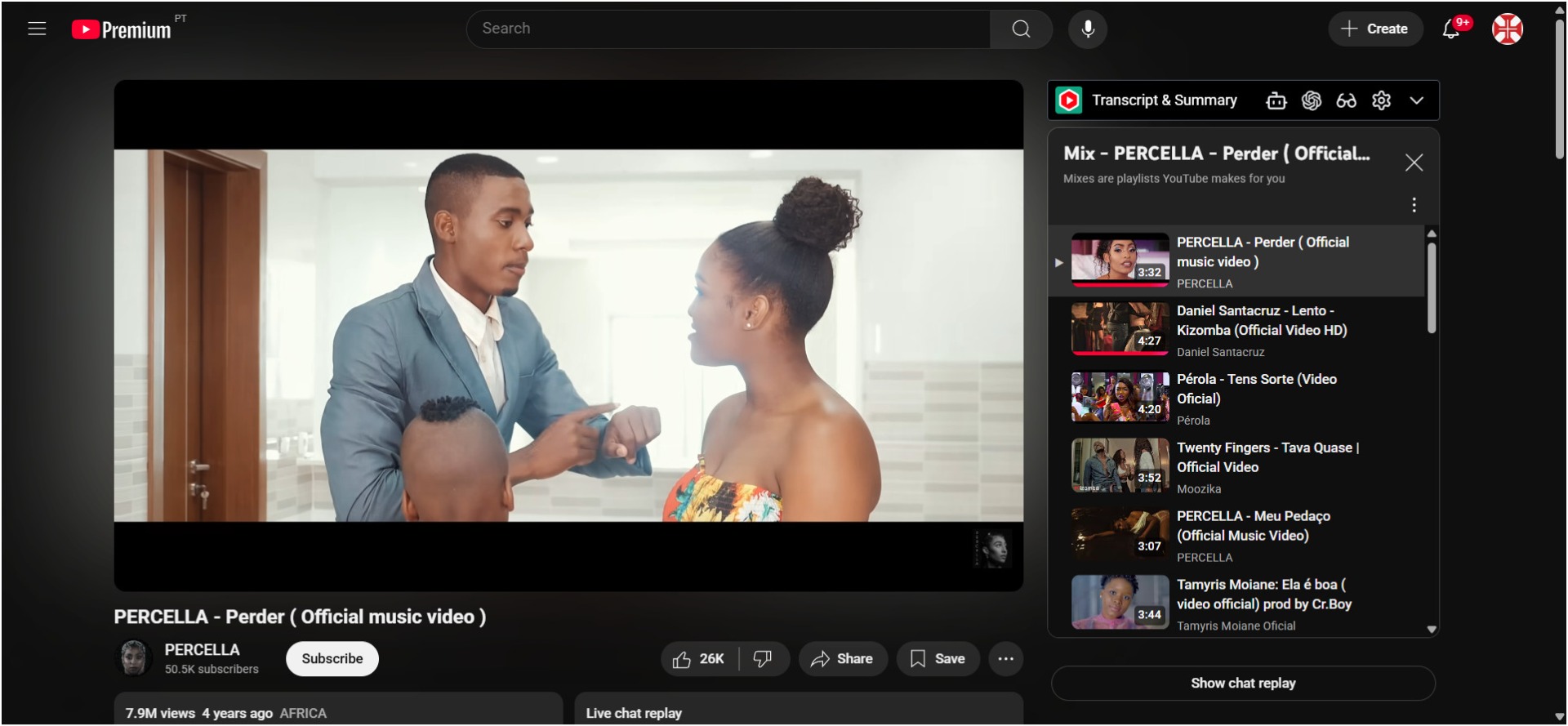Click the 50.5K subscribers text
This screenshot has width=1568, height=726.
[x=212, y=670]
